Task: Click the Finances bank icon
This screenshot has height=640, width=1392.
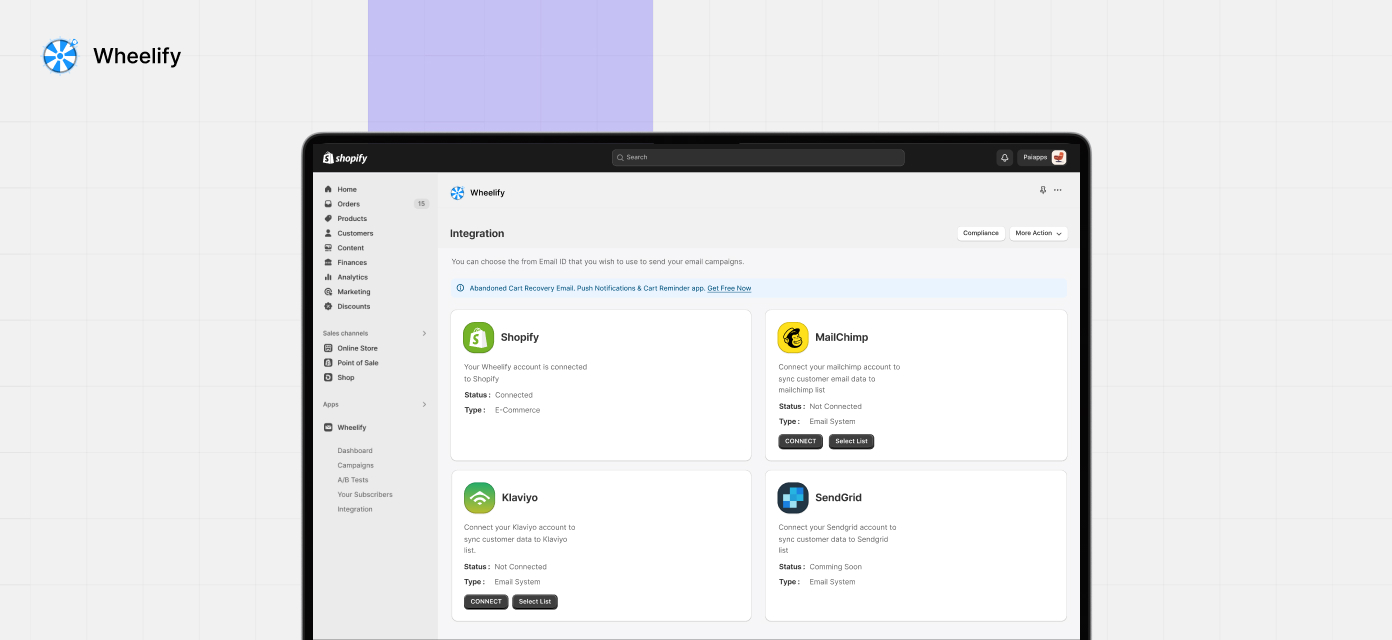Action: 328,262
